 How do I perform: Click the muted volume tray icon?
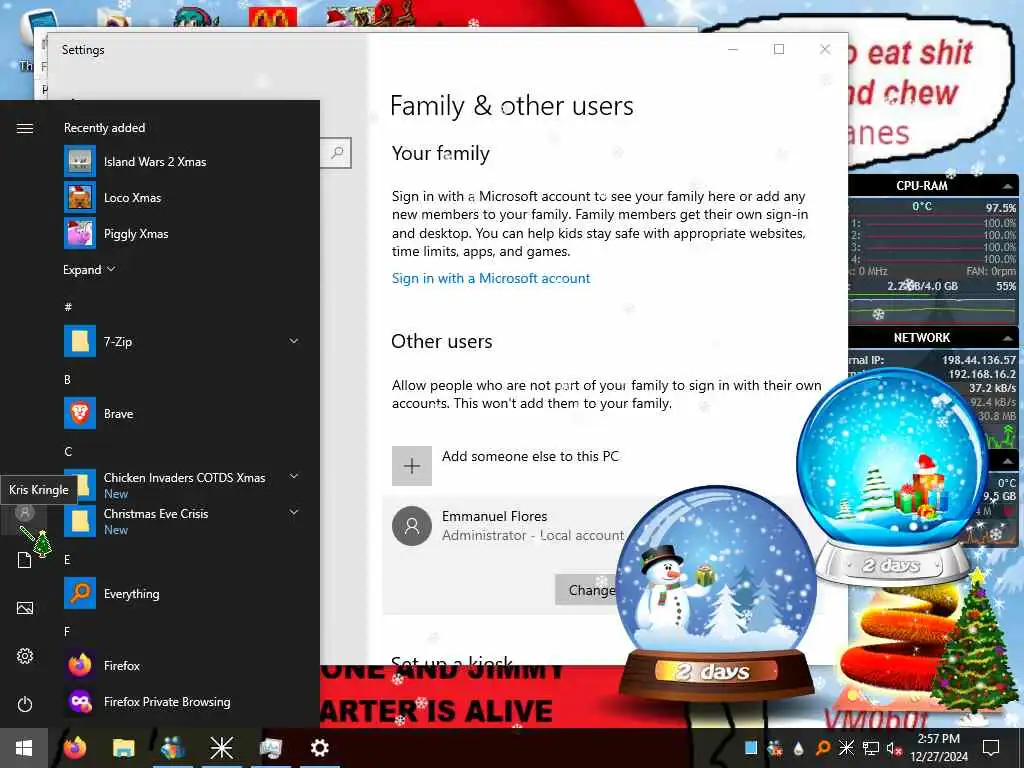tap(893, 748)
